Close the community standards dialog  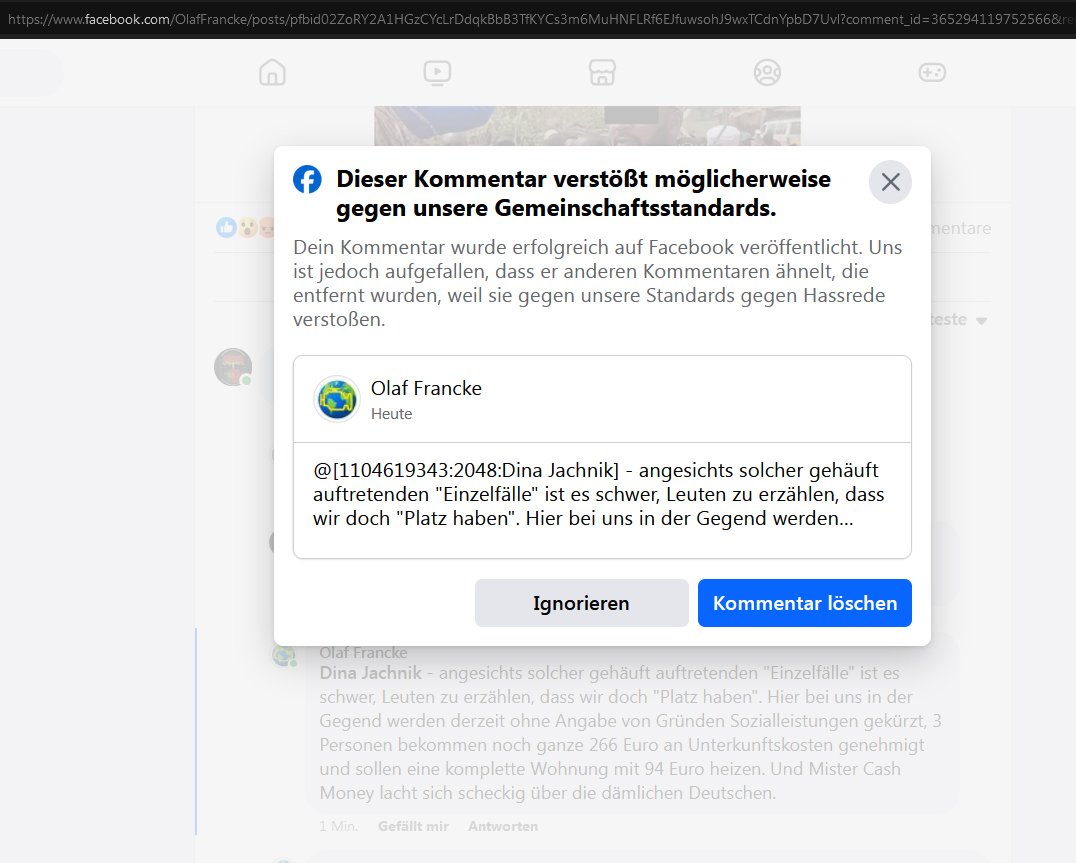click(x=890, y=182)
